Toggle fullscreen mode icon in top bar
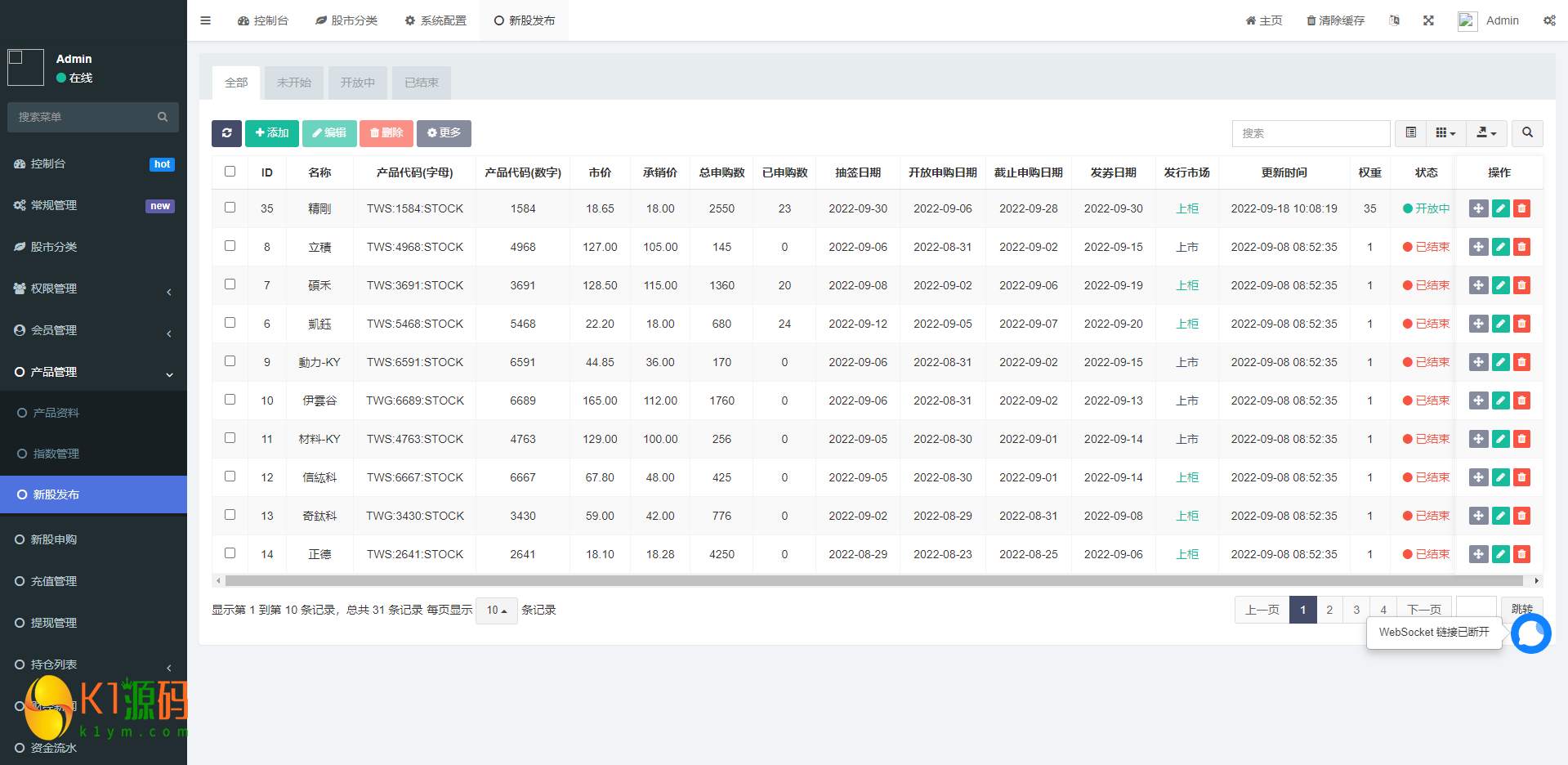 pyautogui.click(x=1428, y=20)
